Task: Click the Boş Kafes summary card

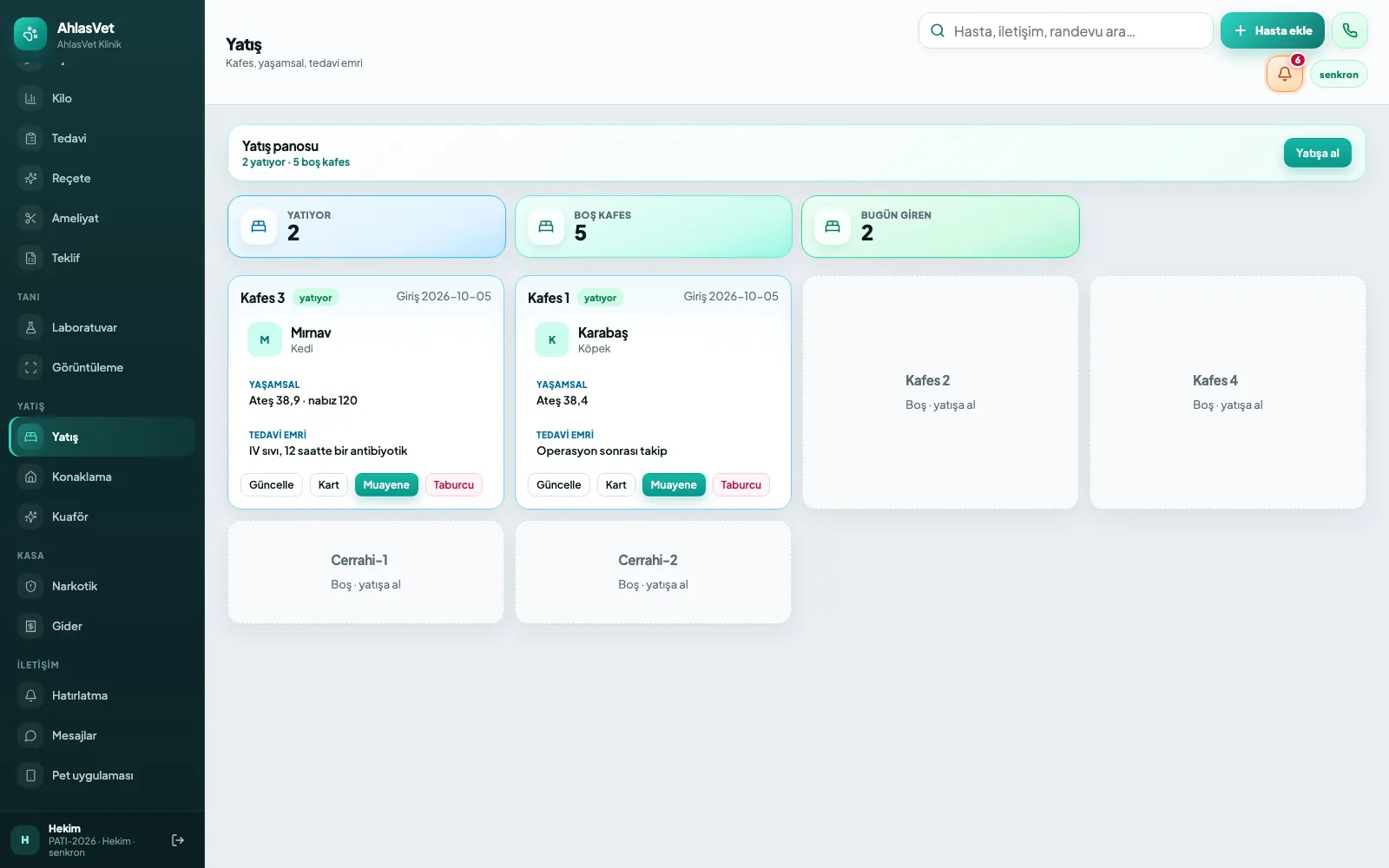Action: coord(654,227)
